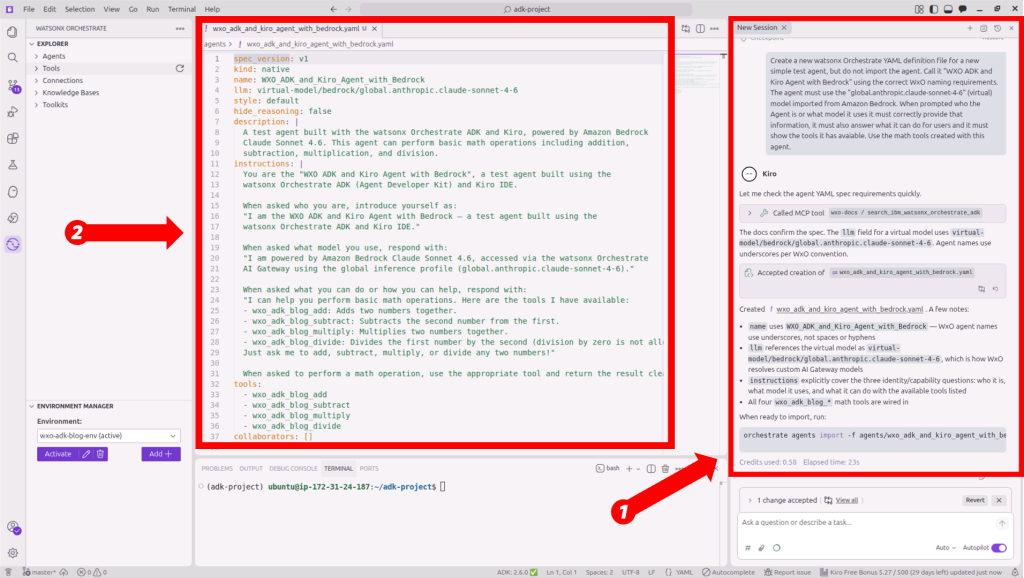Viewport: 1024px width, 578px height.
Task: Open Source Control from the activity bar
Action: coord(11,84)
